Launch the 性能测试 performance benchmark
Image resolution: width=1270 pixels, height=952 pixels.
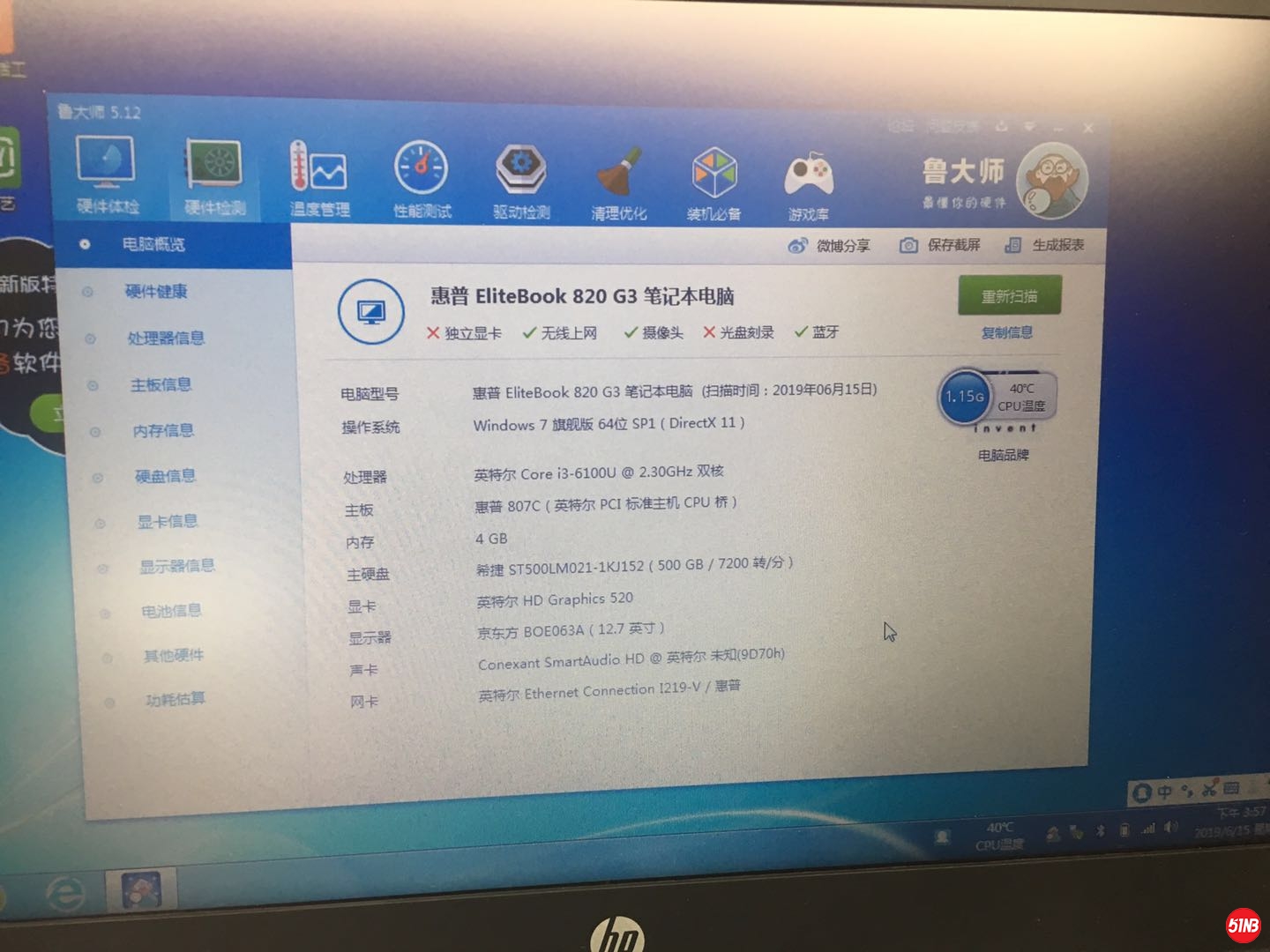pyautogui.click(x=422, y=180)
